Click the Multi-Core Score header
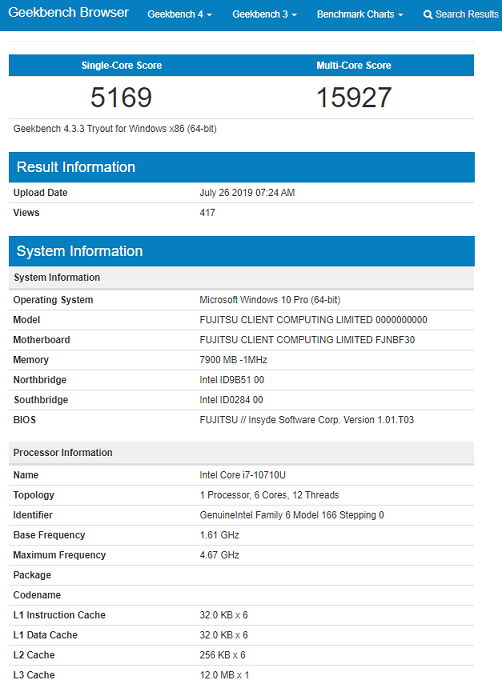Viewport: 502px width, 692px height. coord(354,65)
